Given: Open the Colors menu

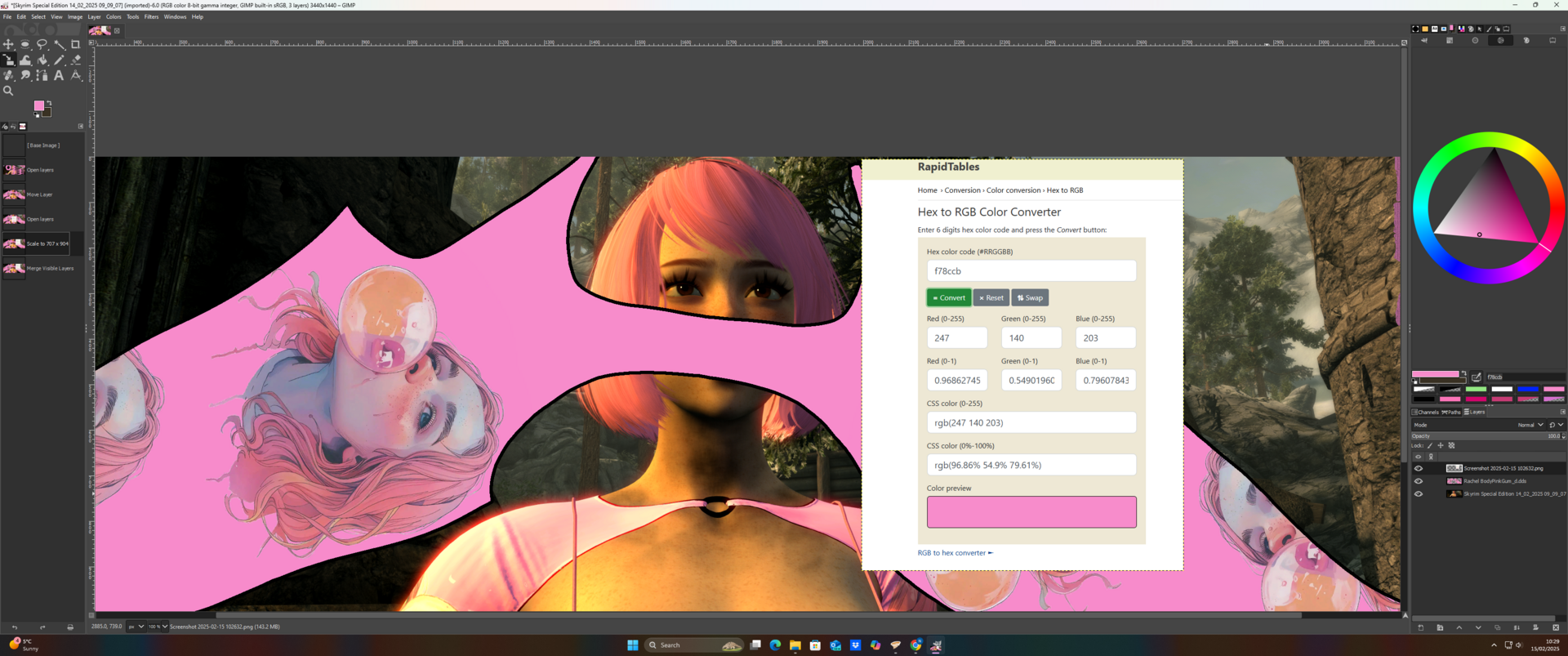Looking at the screenshot, I should (x=114, y=16).
